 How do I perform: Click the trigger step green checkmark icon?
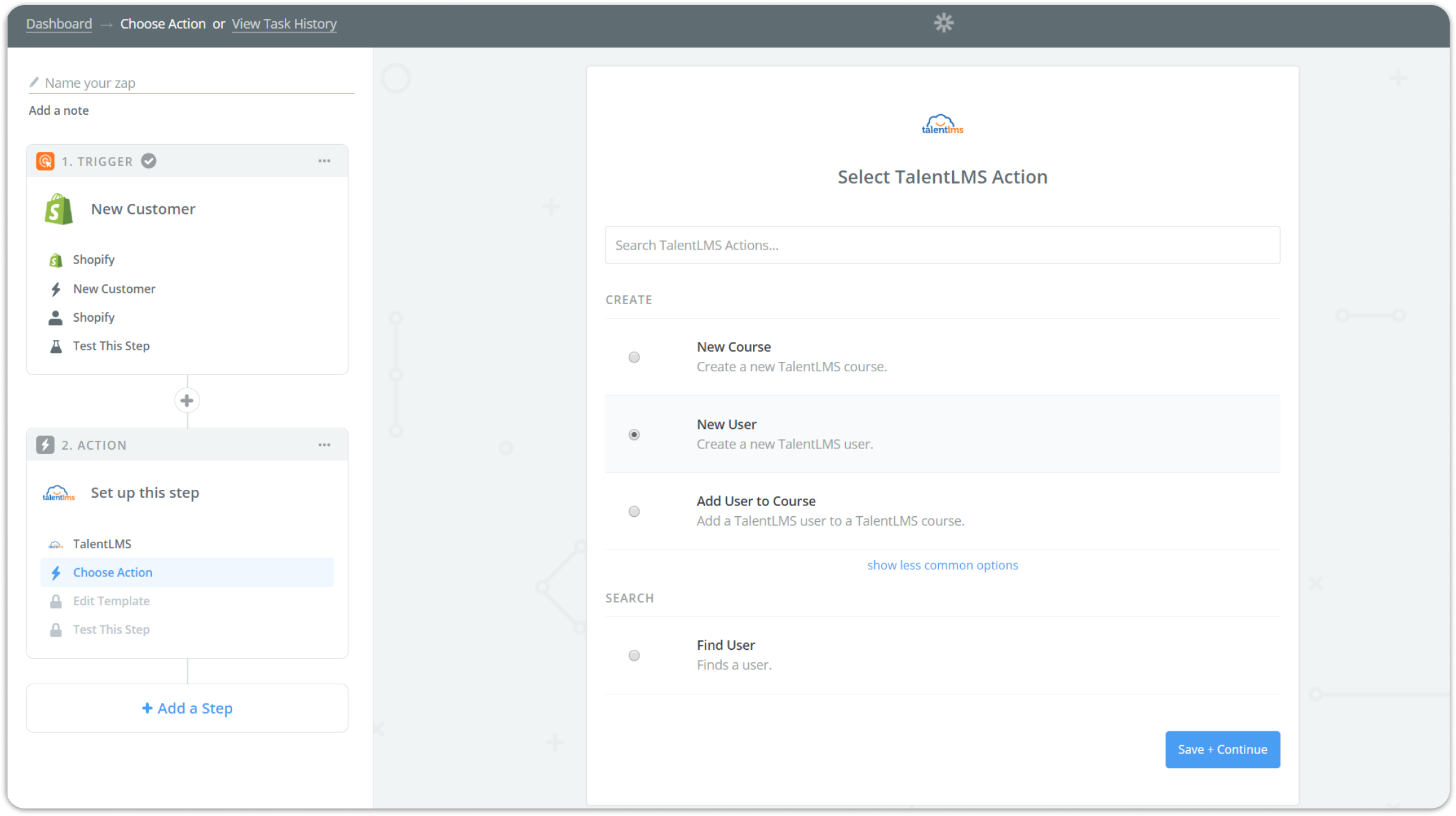[149, 161]
